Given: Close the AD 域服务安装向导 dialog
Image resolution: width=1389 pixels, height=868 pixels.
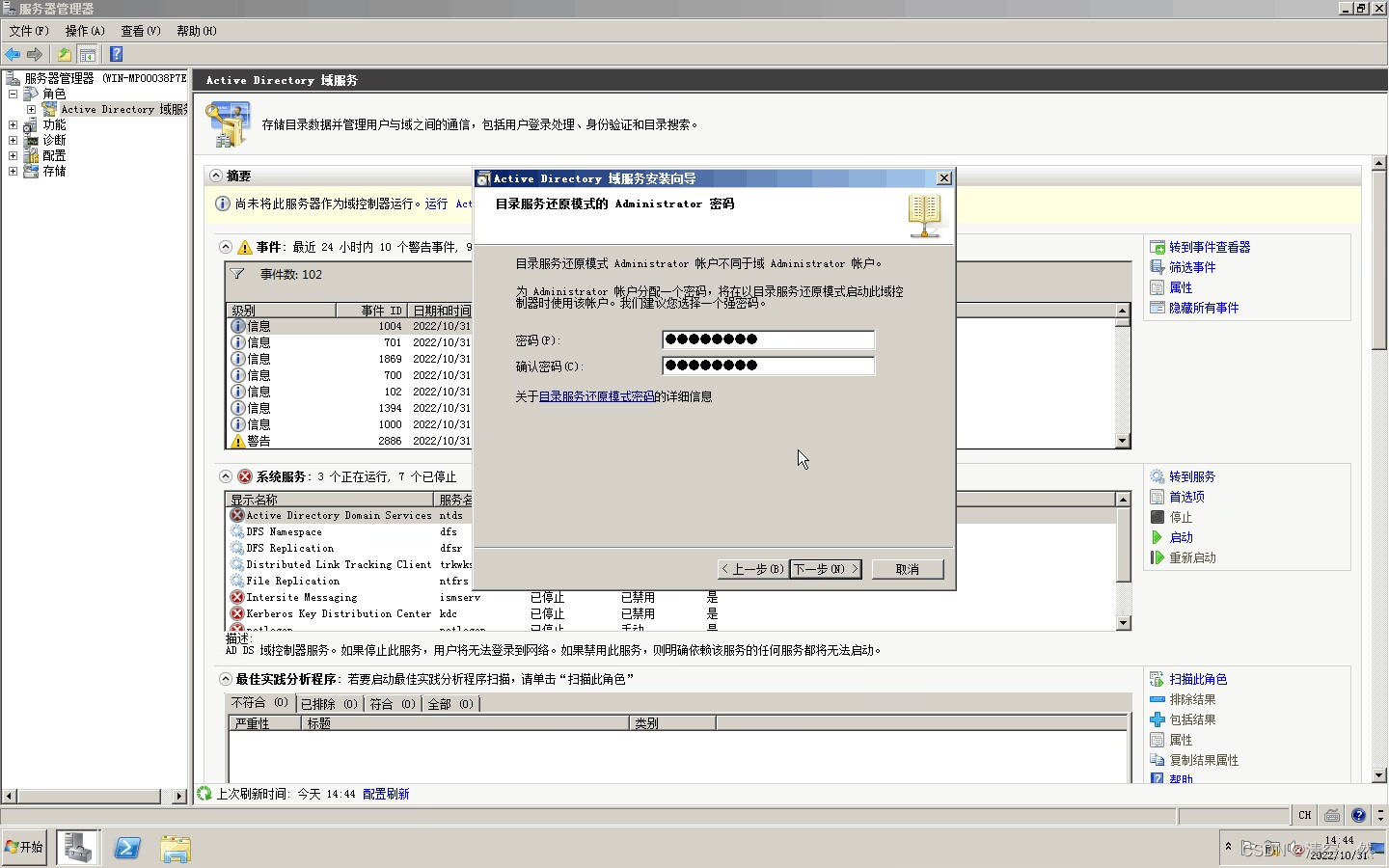Looking at the screenshot, I should coord(944,178).
